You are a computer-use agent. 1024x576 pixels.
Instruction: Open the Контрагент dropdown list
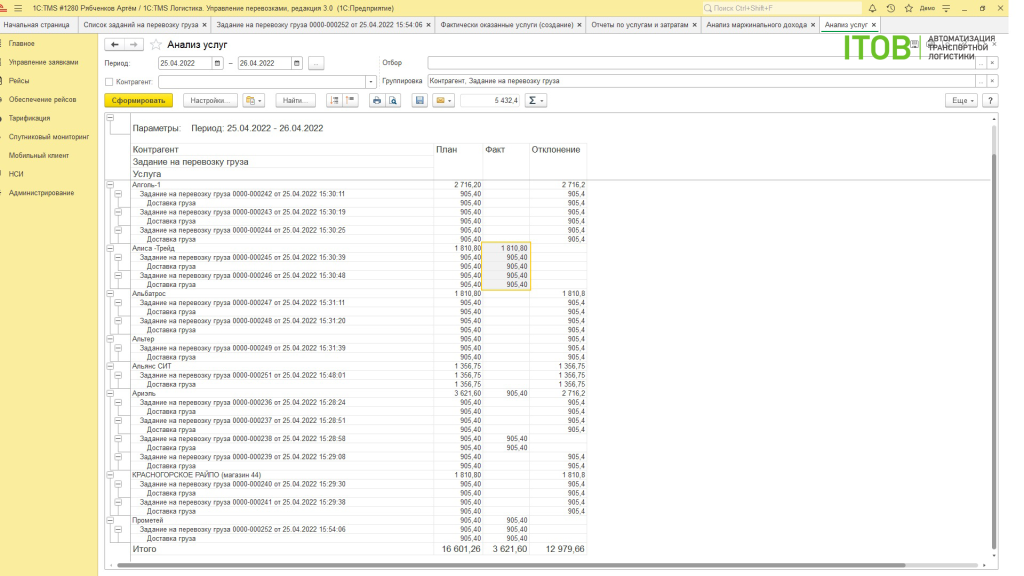pos(371,82)
